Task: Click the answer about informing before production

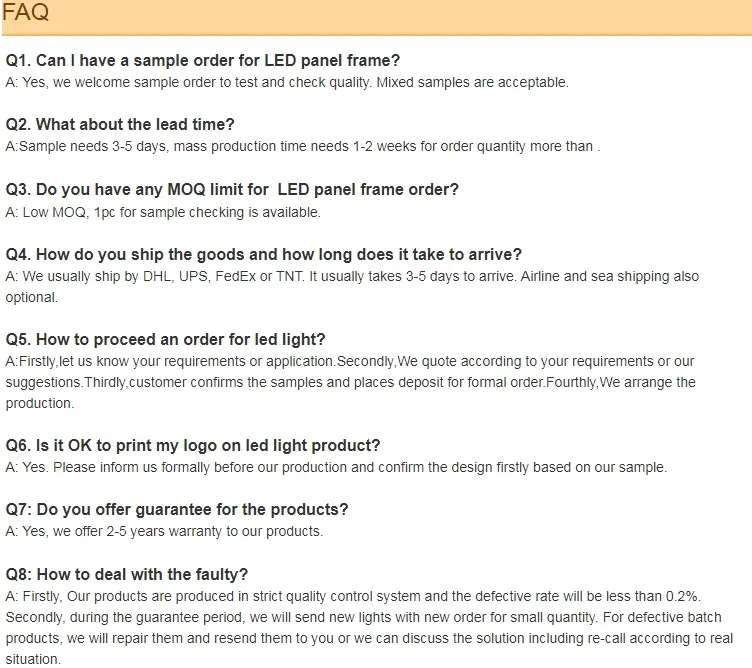Action: click(x=336, y=467)
